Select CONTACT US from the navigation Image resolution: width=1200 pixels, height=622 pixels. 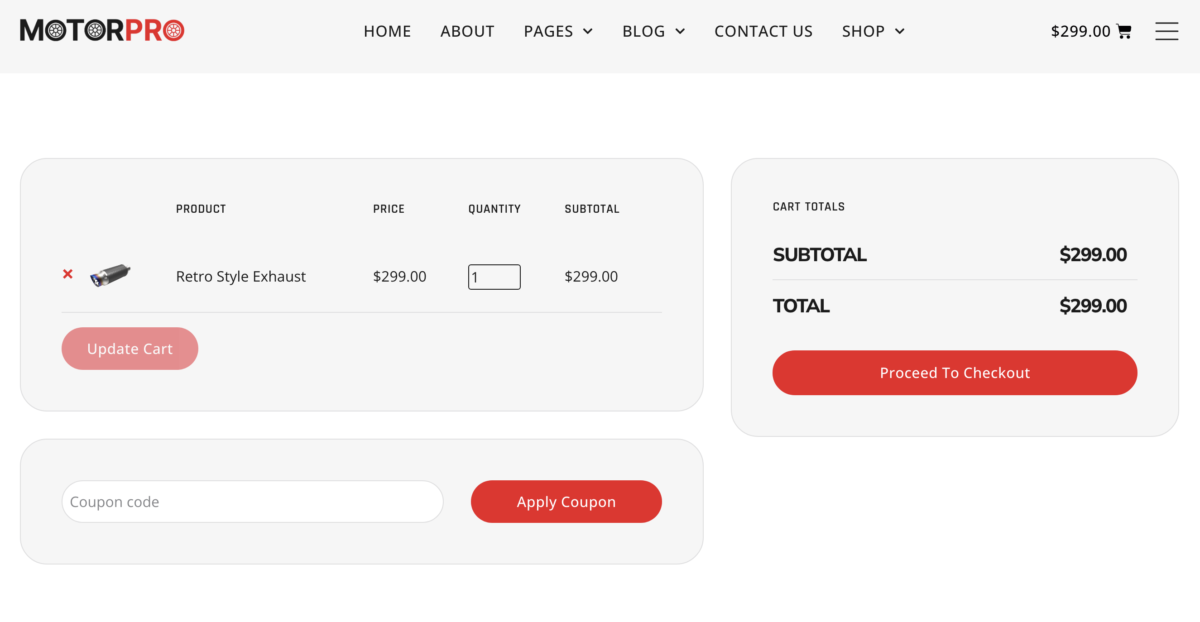[x=763, y=31]
